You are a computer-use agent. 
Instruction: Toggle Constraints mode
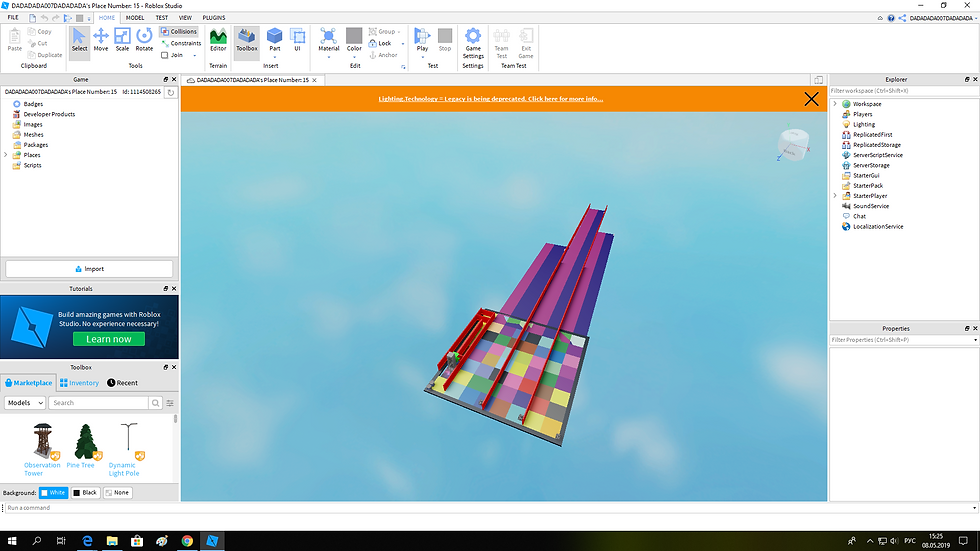pyautogui.click(x=181, y=43)
